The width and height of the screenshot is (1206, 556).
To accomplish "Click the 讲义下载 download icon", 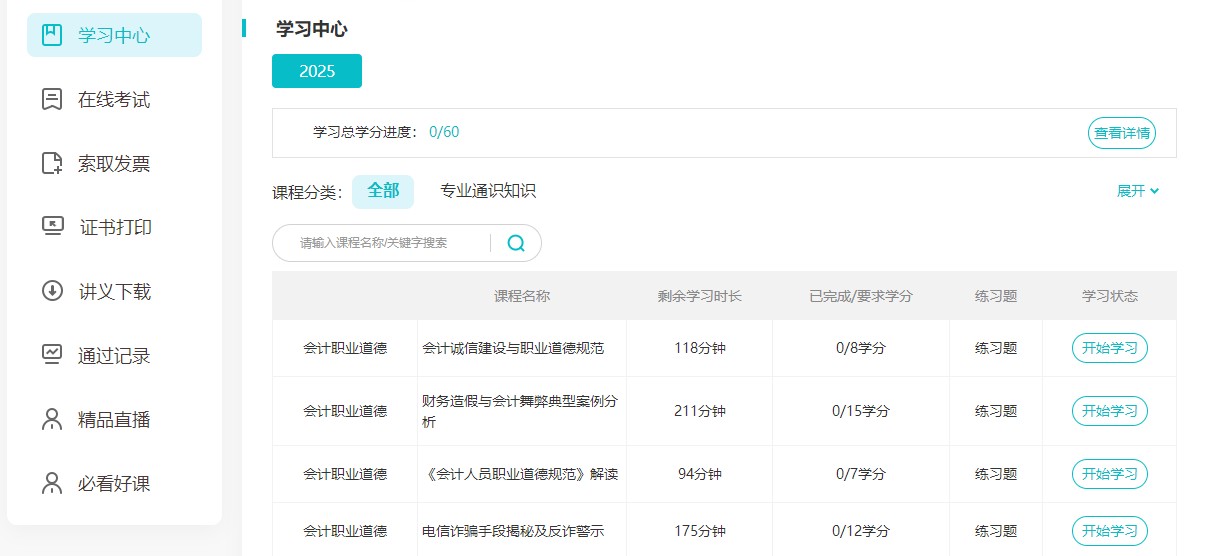I will (x=52, y=292).
